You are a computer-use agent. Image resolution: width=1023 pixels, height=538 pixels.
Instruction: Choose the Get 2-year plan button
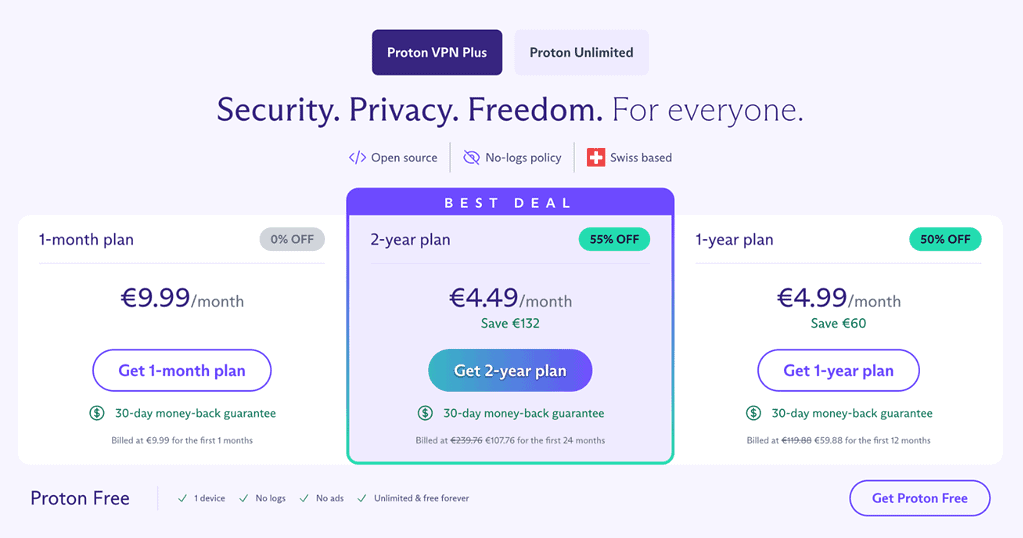pyautogui.click(x=510, y=370)
